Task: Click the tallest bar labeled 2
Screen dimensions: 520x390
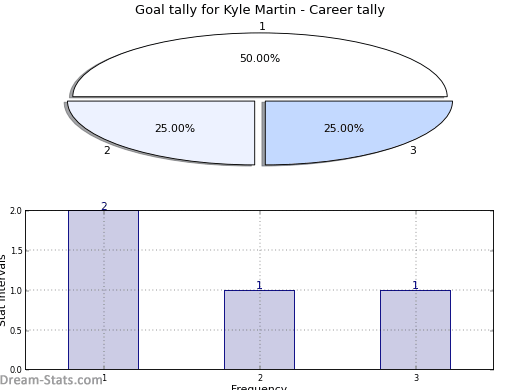Action: 104,290
